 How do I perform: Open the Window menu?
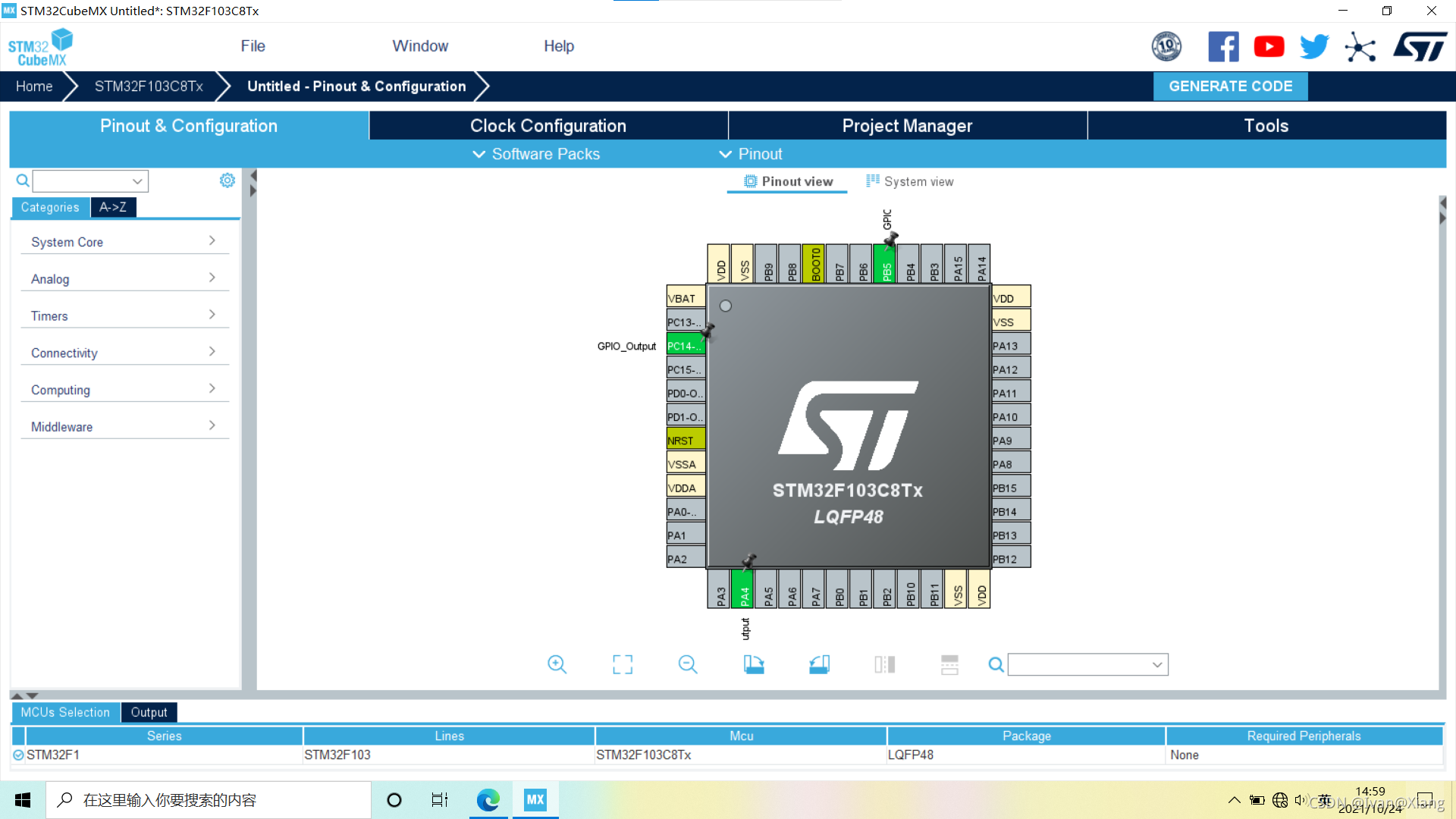420,46
